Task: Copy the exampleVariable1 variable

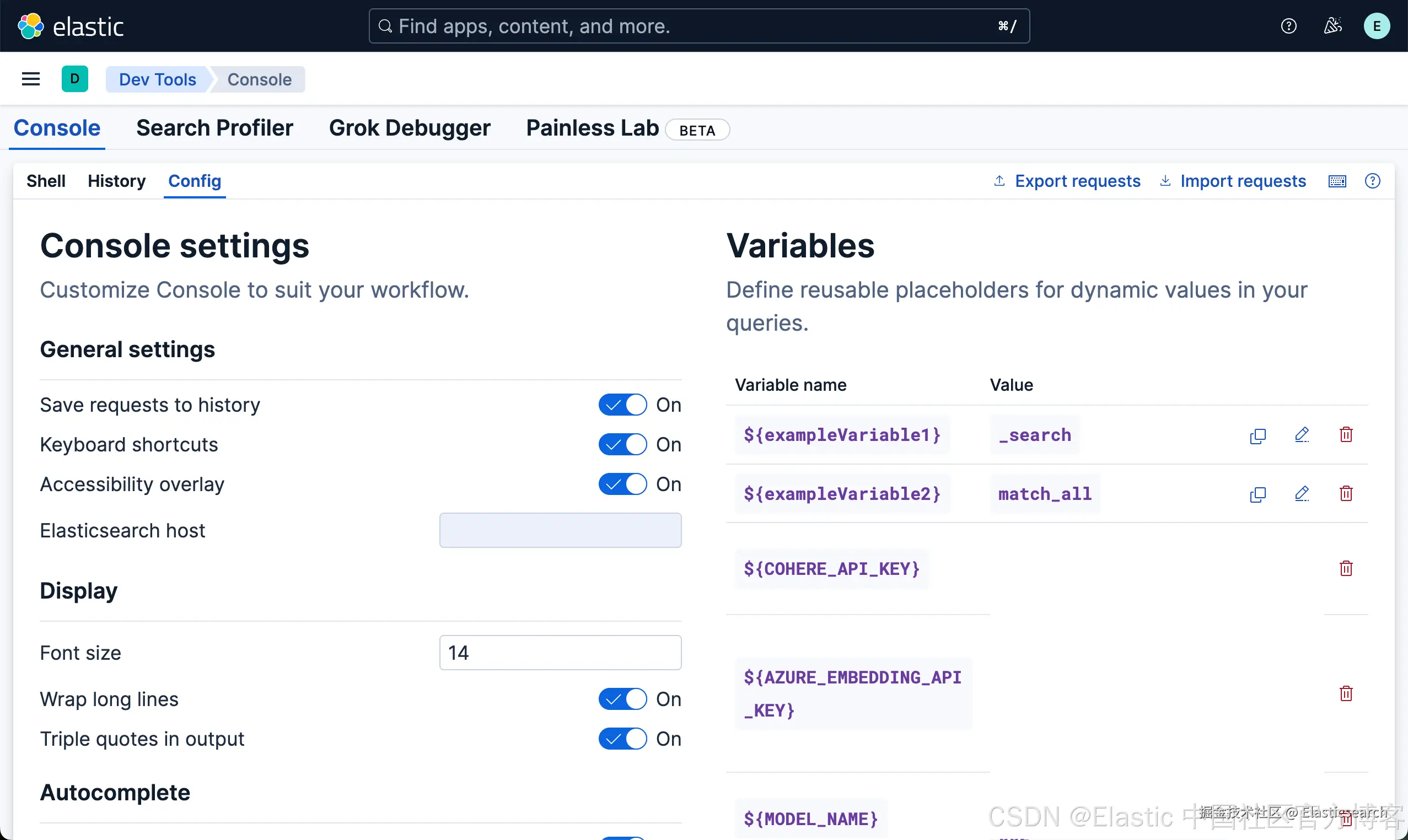Action: (1257, 435)
